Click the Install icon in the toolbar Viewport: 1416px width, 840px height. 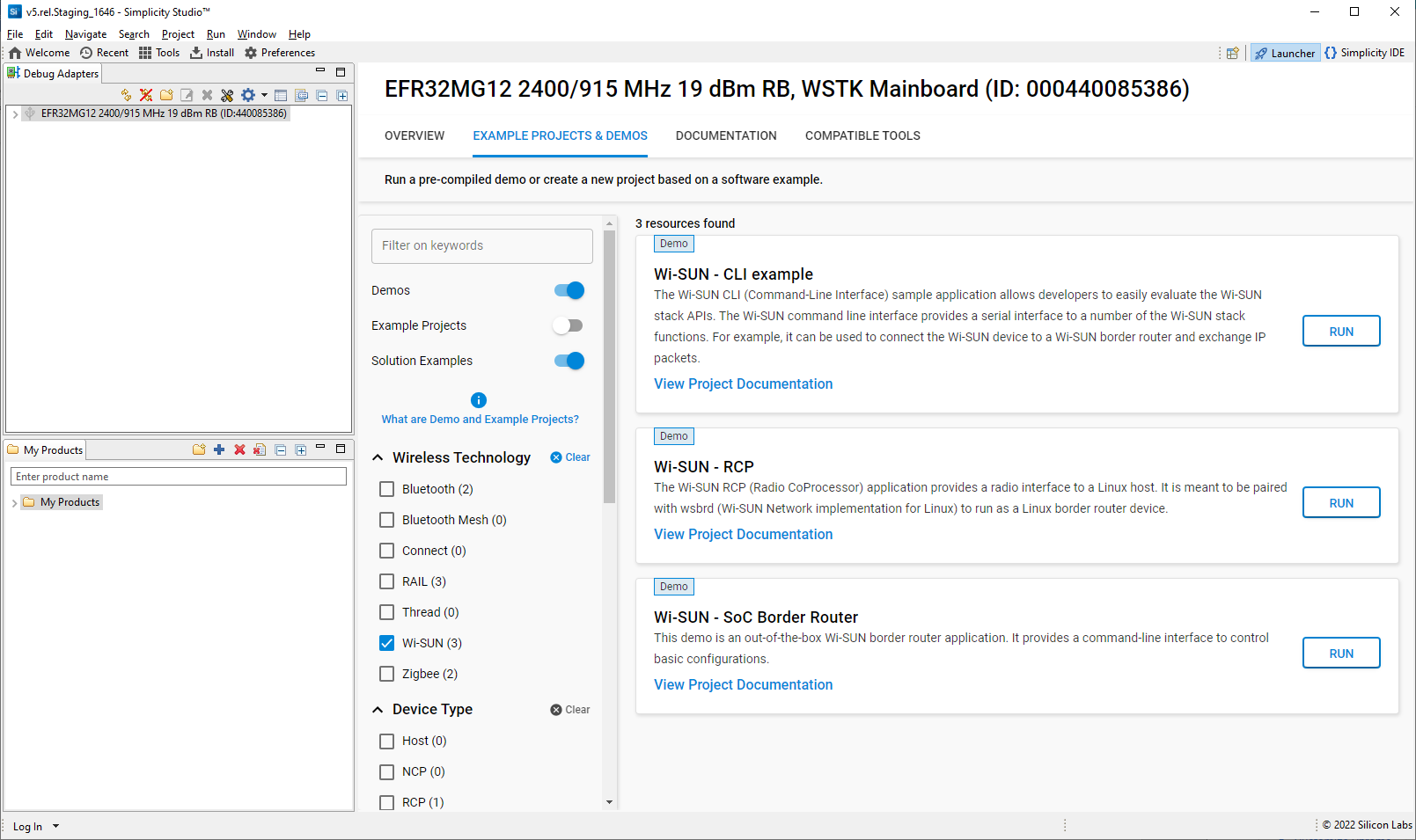[x=211, y=52]
